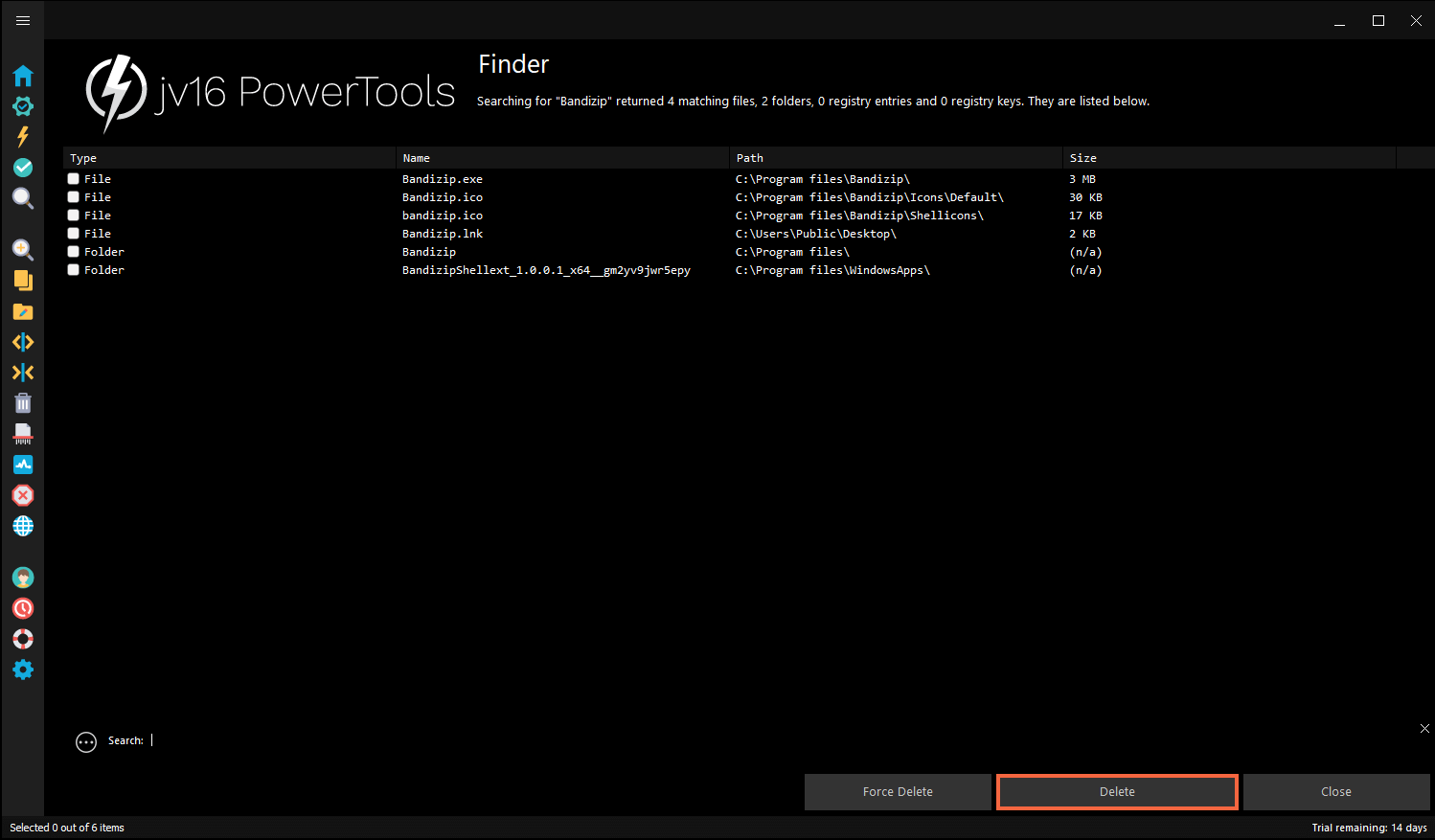
Task: Click the path C:\Program files\WindowsApps\
Action: point(832,270)
